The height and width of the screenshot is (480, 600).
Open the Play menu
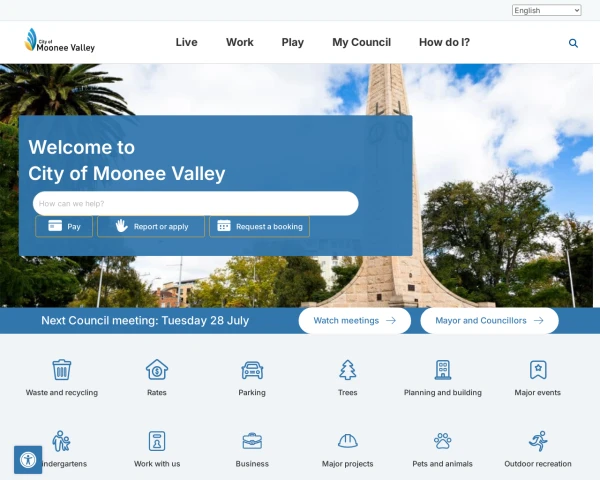click(x=292, y=42)
